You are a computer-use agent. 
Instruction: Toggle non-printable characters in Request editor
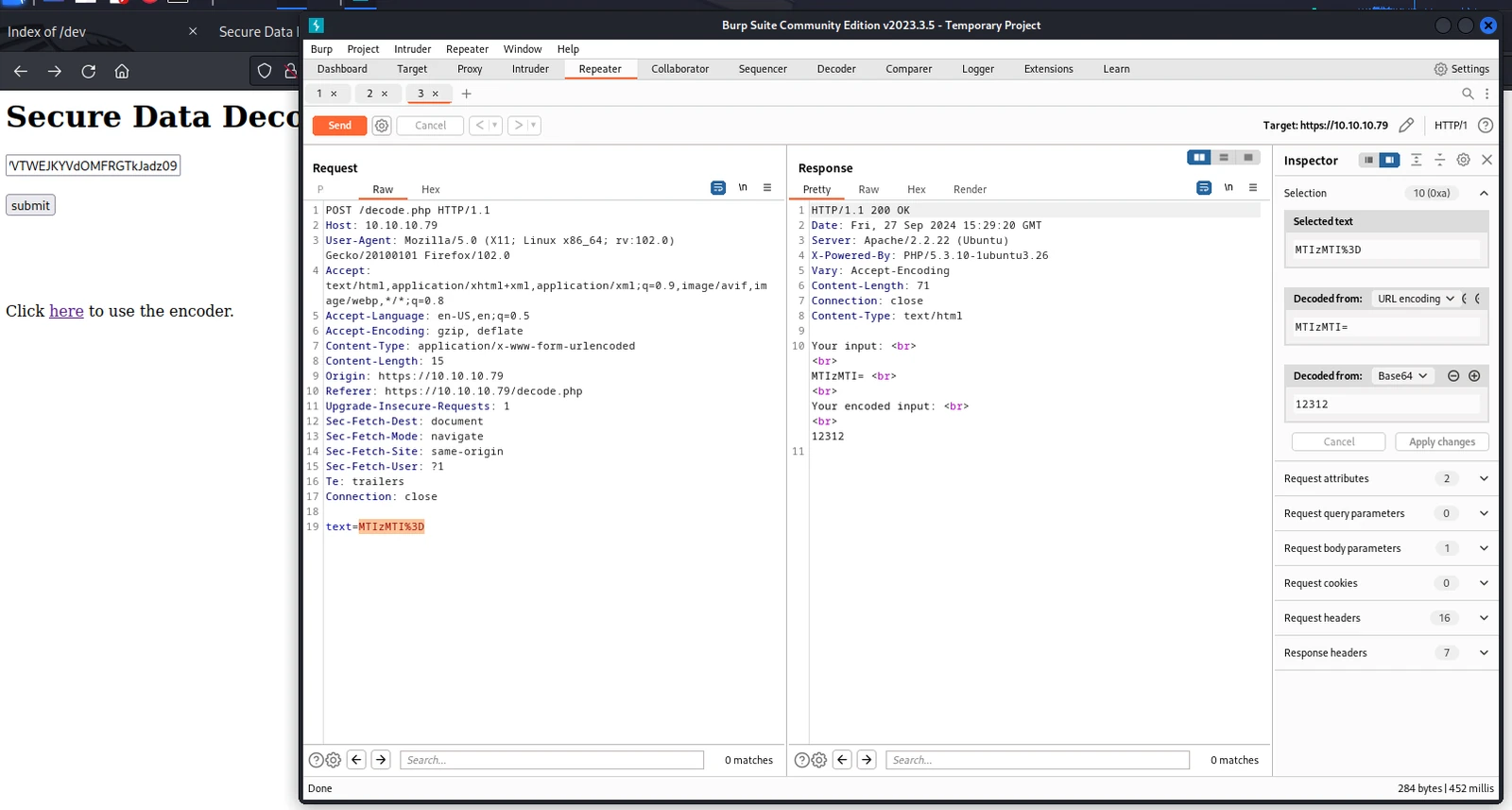point(743,187)
